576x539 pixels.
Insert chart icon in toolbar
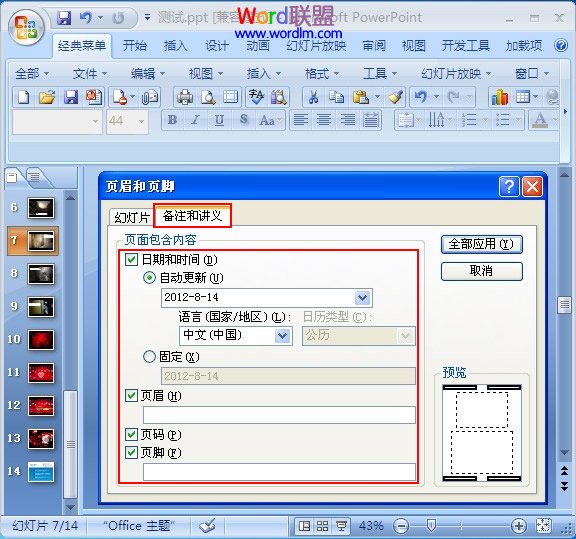click(500, 97)
